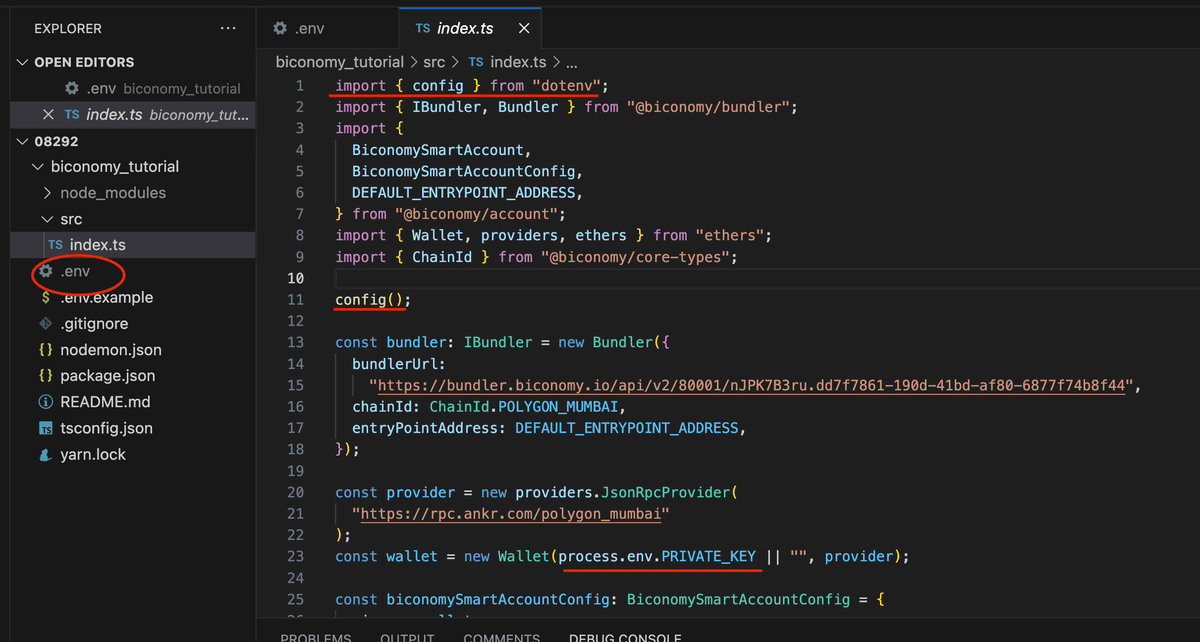The image size is (1200, 642).
Task: Open the Output panel tab
Action: 406,636
